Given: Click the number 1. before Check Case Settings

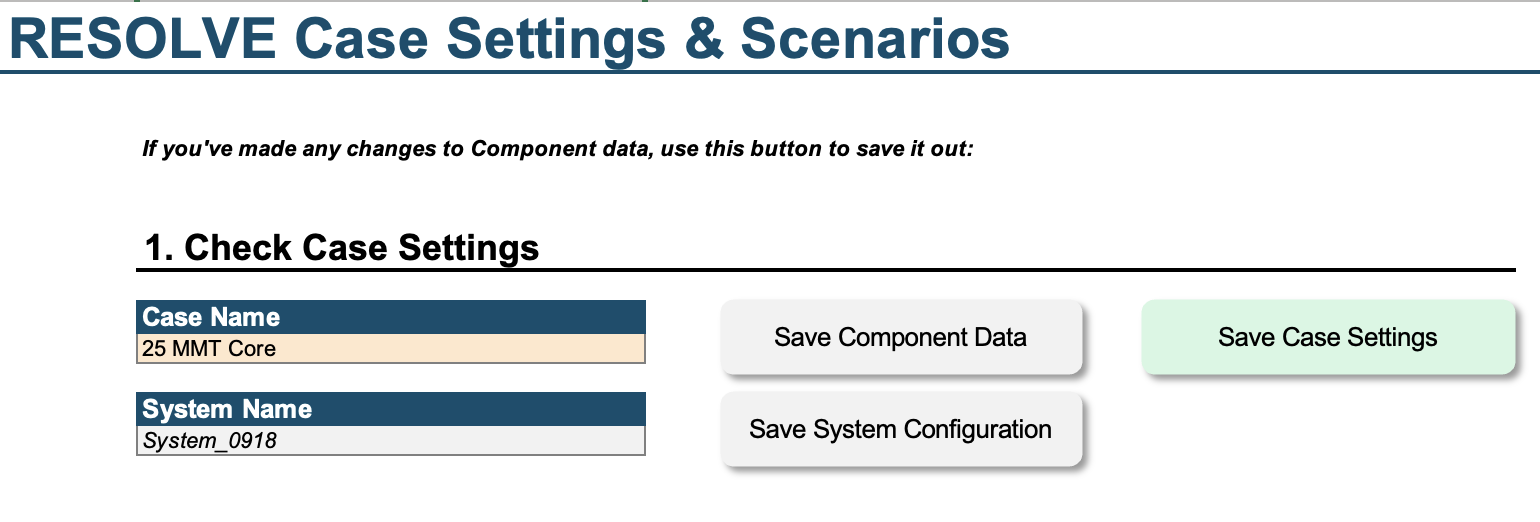Looking at the screenshot, I should pos(160,247).
